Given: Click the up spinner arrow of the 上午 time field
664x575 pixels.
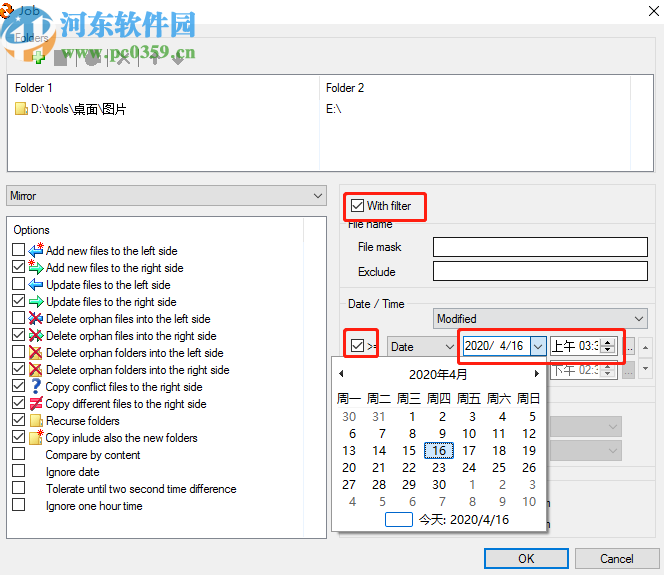Looking at the screenshot, I should tap(608, 343).
